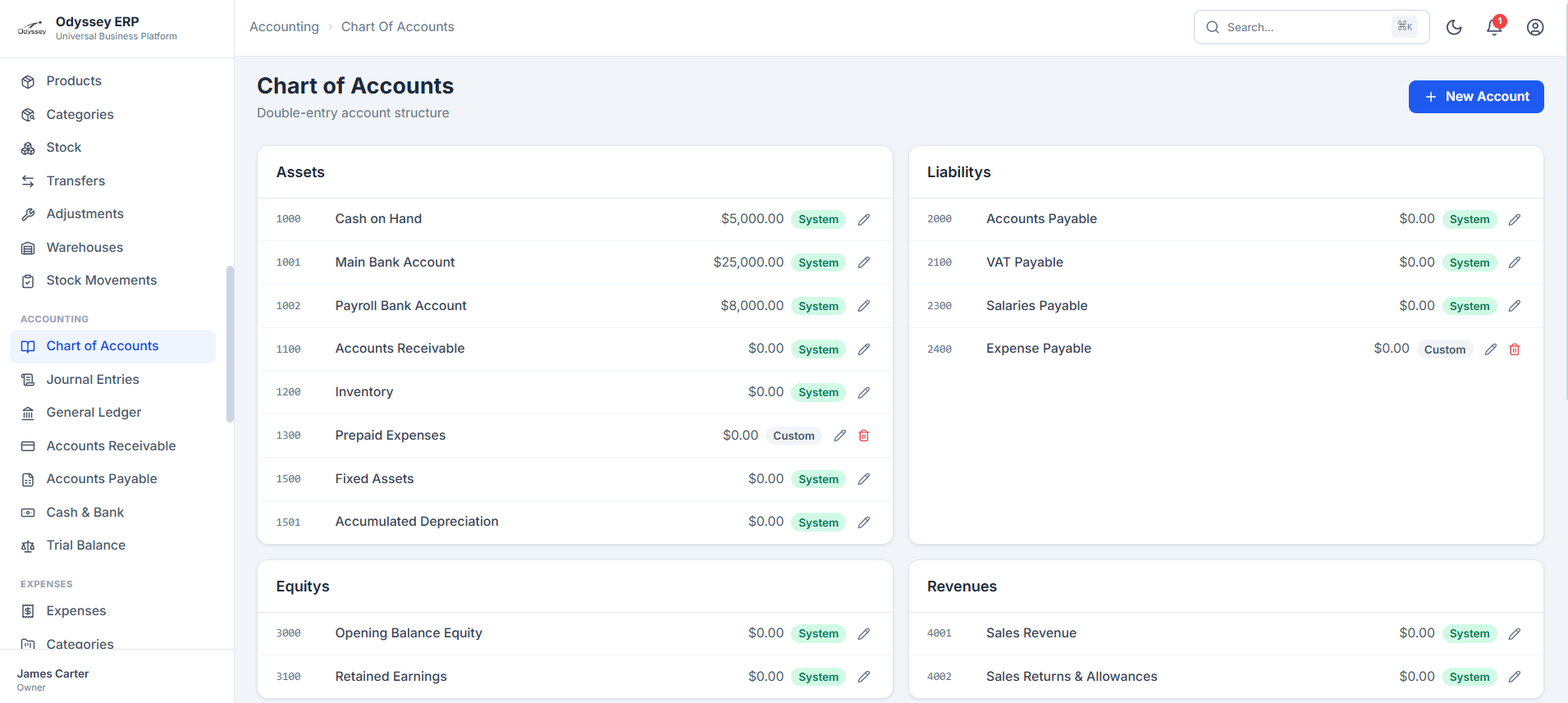Click the Retained Earnings account name

pyautogui.click(x=391, y=677)
